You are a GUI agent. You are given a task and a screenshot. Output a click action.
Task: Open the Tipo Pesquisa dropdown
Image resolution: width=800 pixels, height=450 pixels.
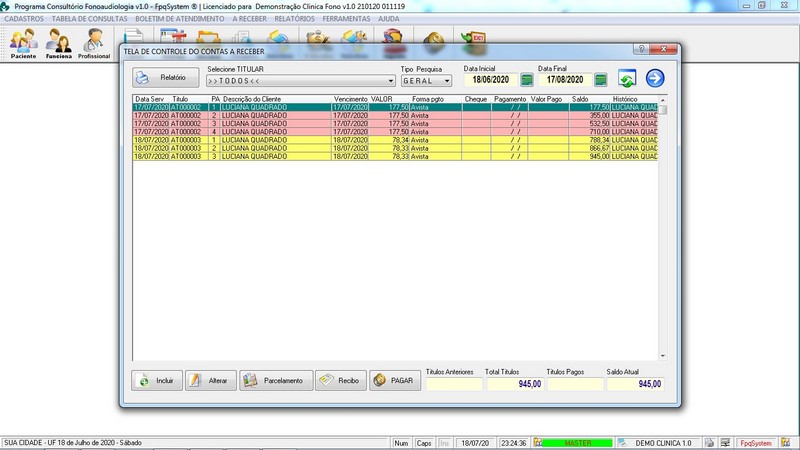click(x=447, y=80)
